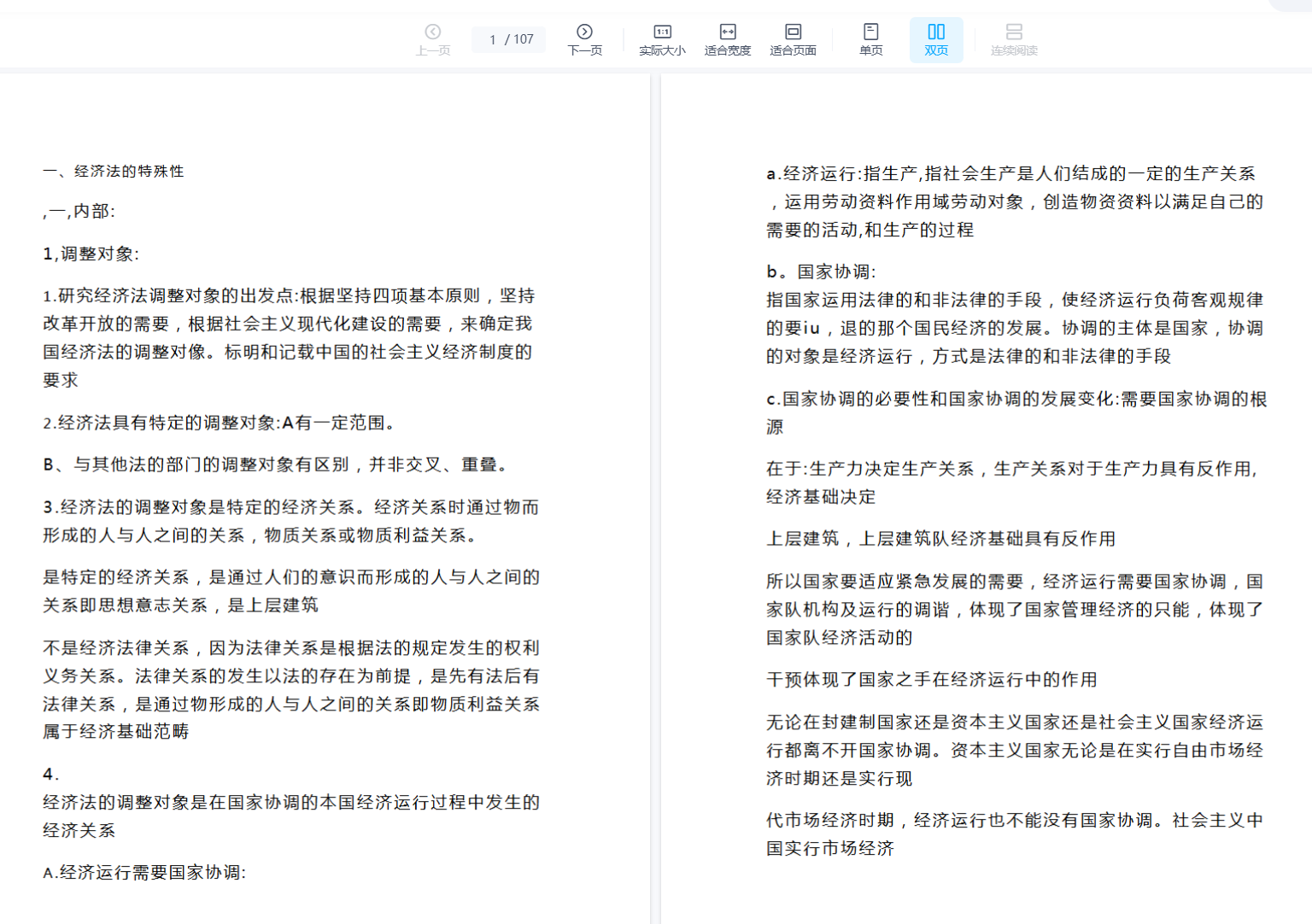
Task: Click the line 1,调整对象:
Action: (91, 254)
